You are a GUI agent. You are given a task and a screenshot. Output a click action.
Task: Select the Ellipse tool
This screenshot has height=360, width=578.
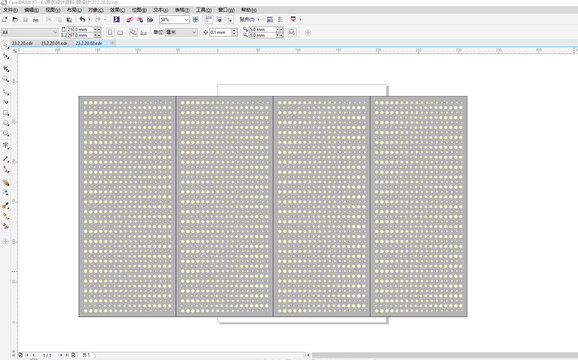(x=6, y=123)
